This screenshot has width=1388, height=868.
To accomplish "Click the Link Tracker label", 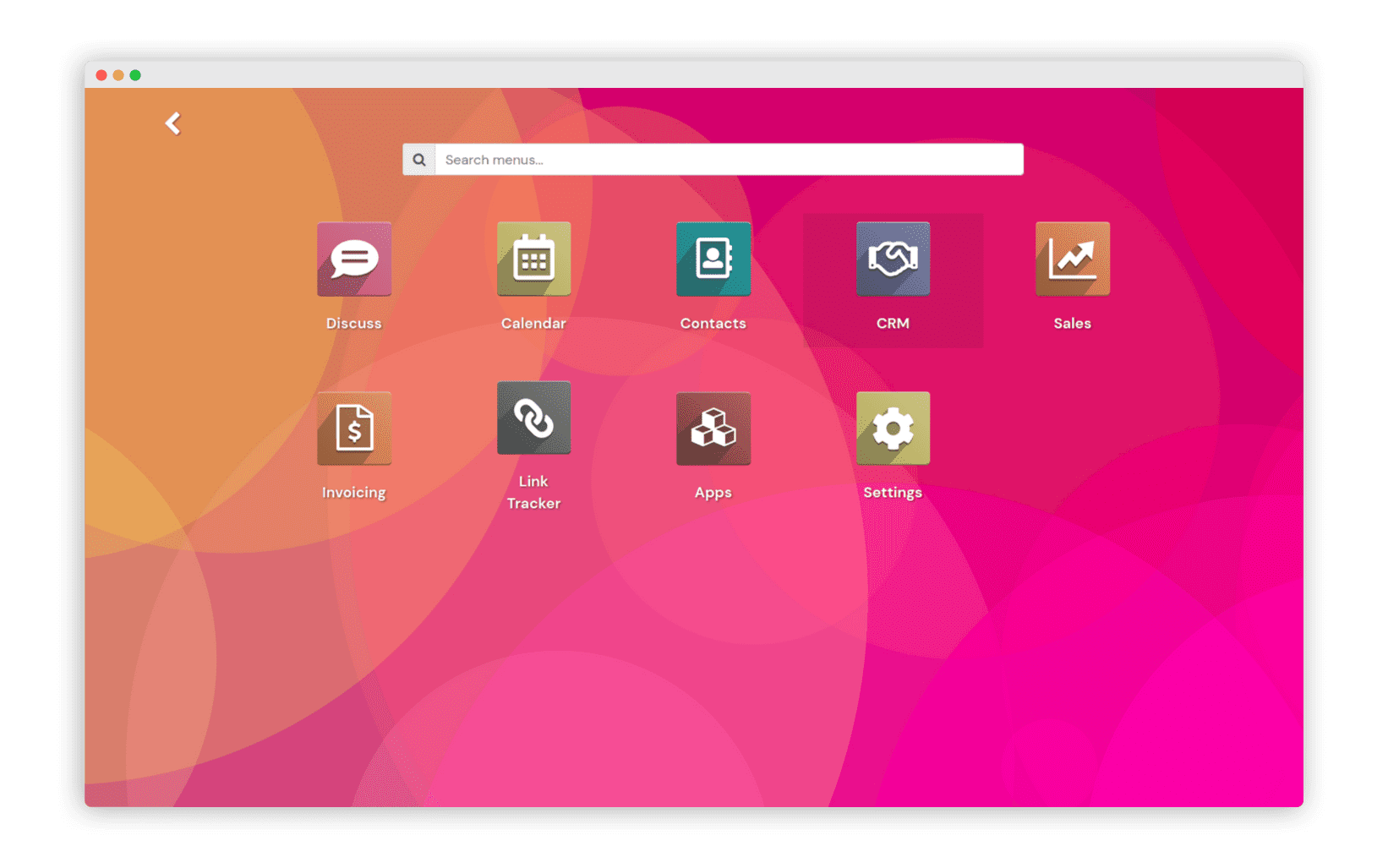I will pyautogui.click(x=533, y=492).
